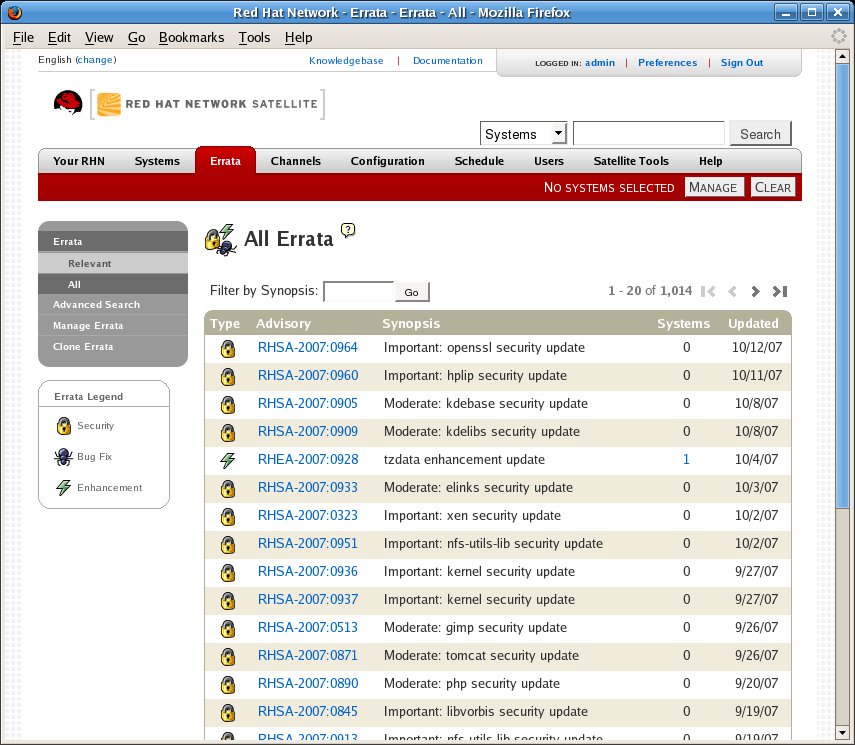
Task: Go to the first page of results
Action: point(708,291)
